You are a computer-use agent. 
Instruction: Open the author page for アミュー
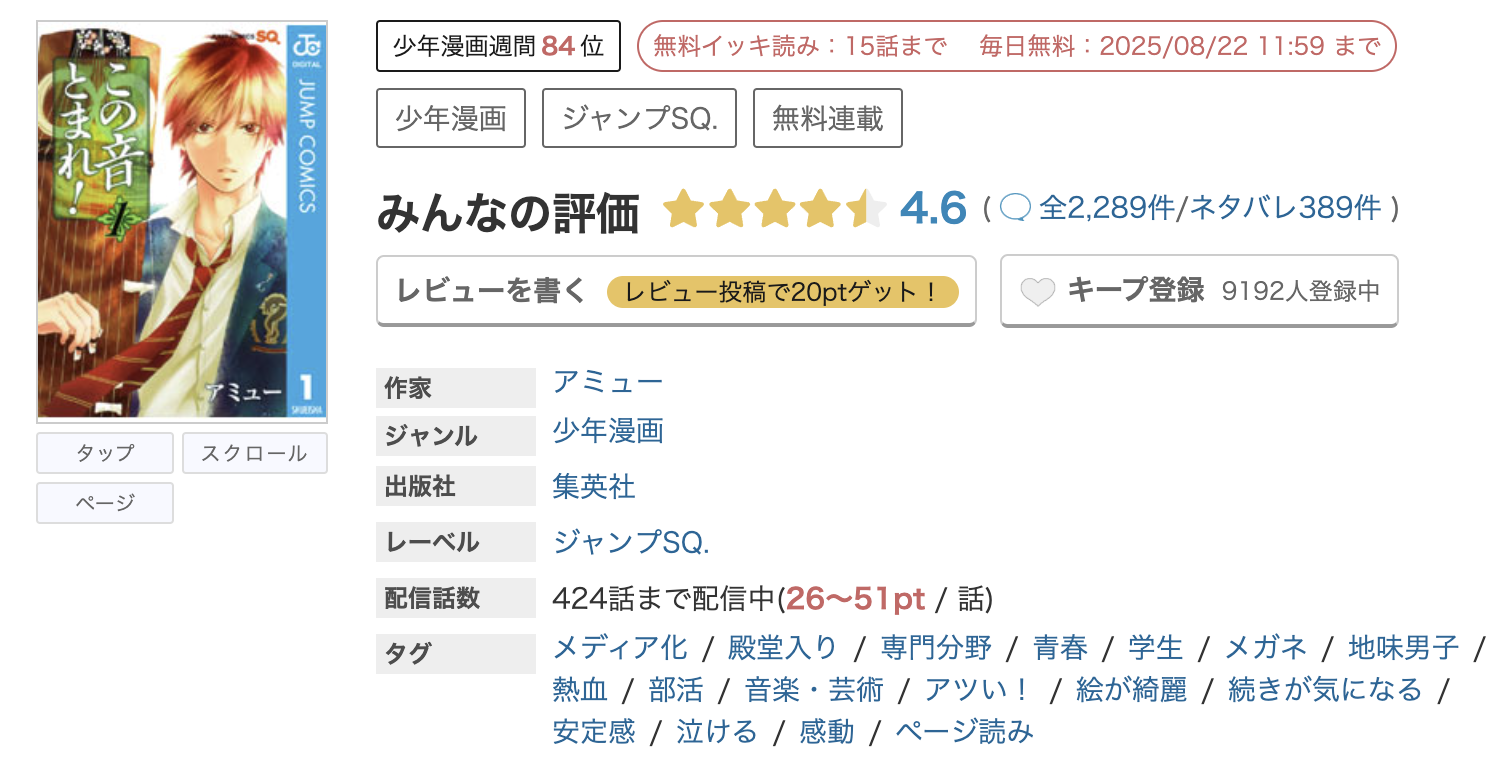pyautogui.click(x=607, y=382)
